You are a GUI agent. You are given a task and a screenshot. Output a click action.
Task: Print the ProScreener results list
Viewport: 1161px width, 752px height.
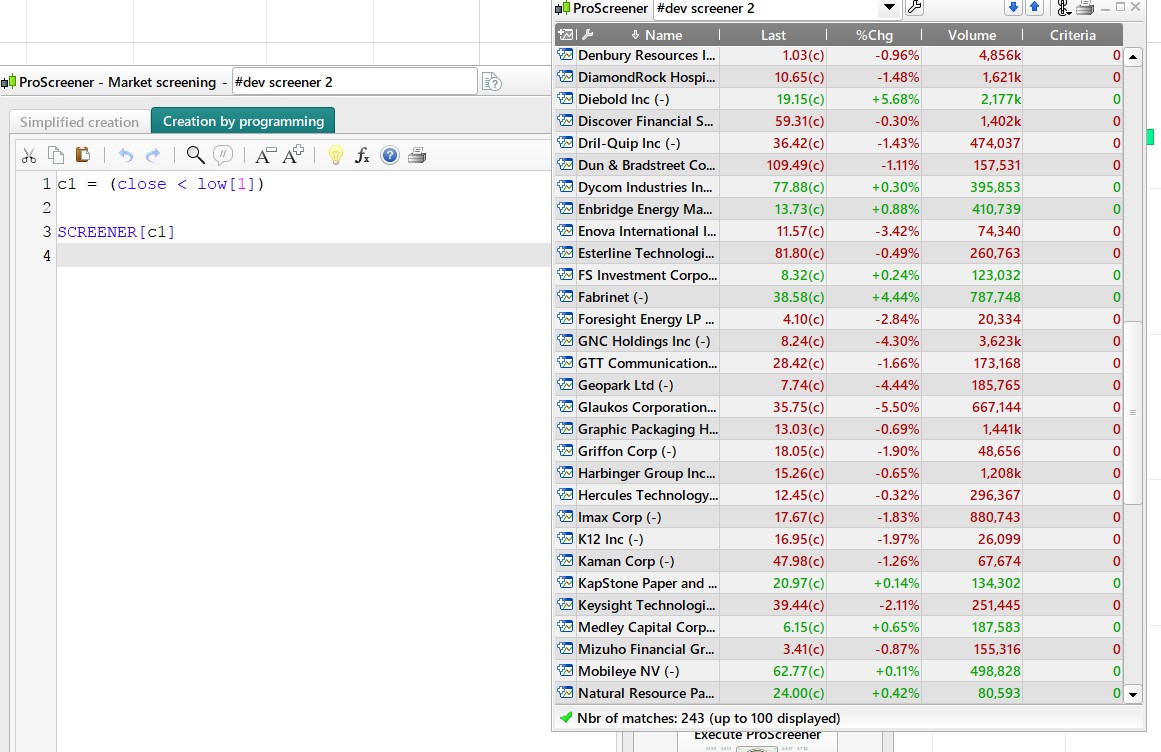(x=1085, y=8)
